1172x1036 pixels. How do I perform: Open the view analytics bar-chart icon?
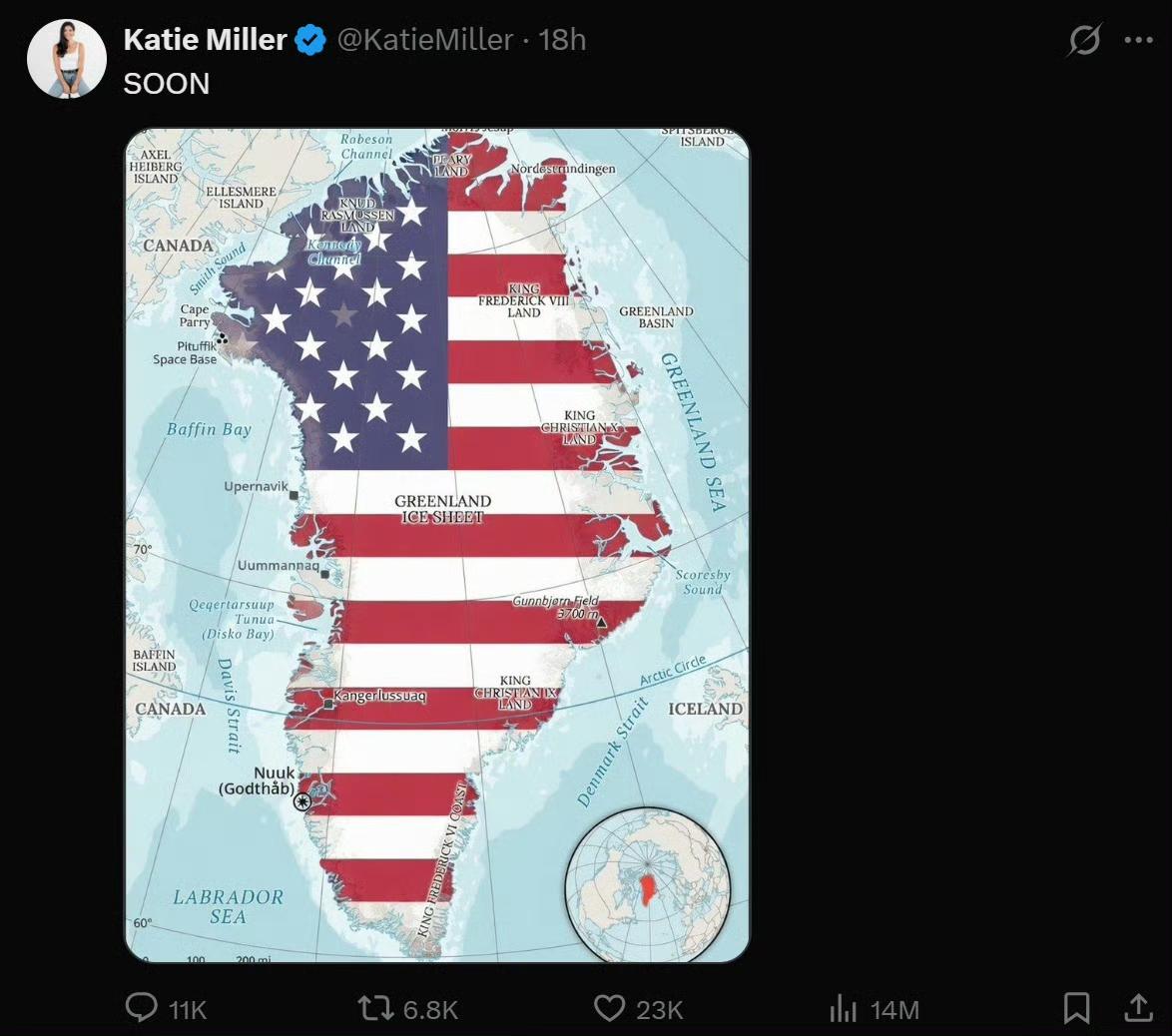tap(844, 1009)
